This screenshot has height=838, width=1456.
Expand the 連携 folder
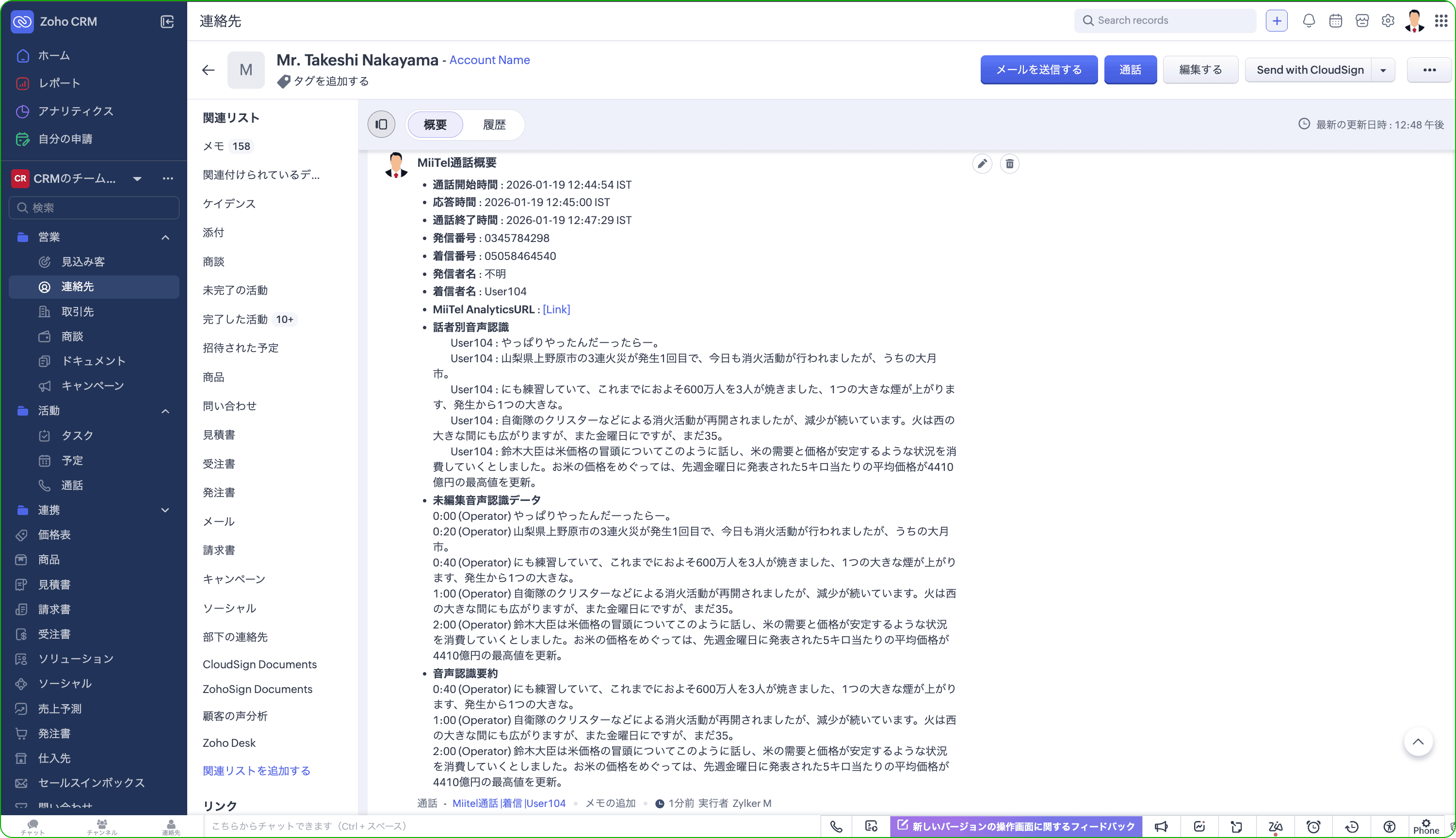(165, 510)
